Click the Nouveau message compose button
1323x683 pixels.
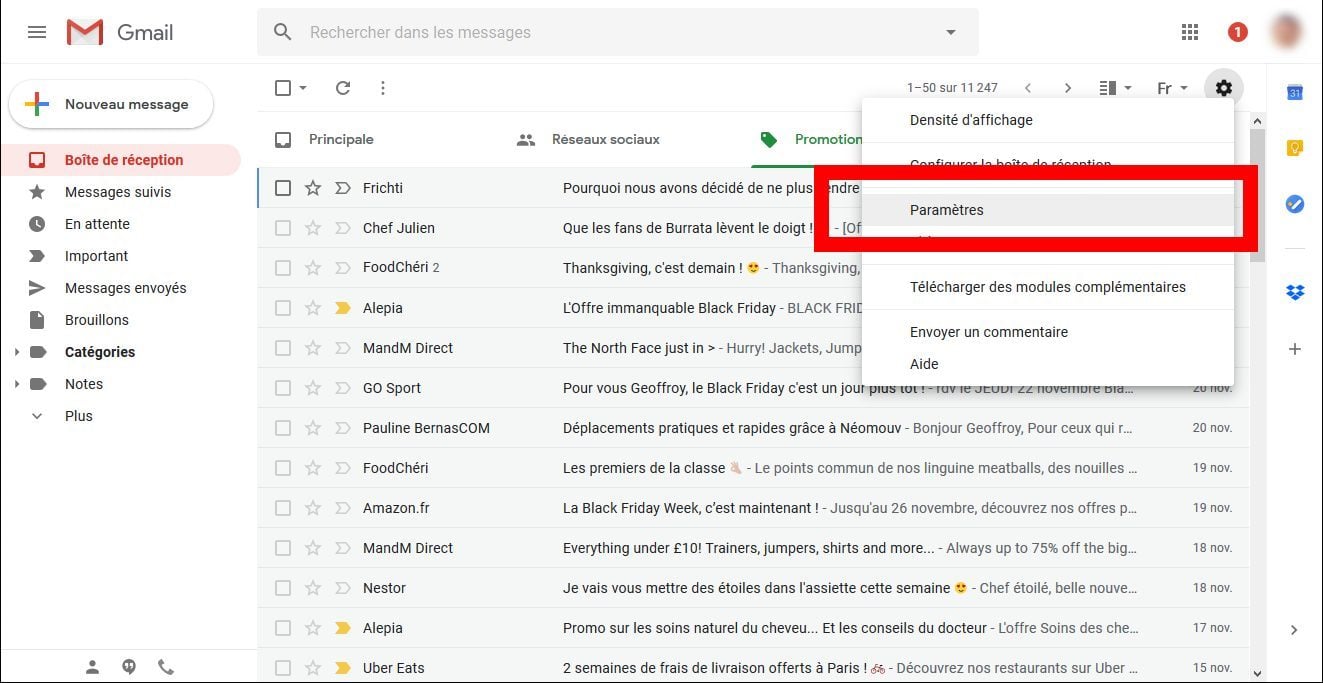pos(111,104)
